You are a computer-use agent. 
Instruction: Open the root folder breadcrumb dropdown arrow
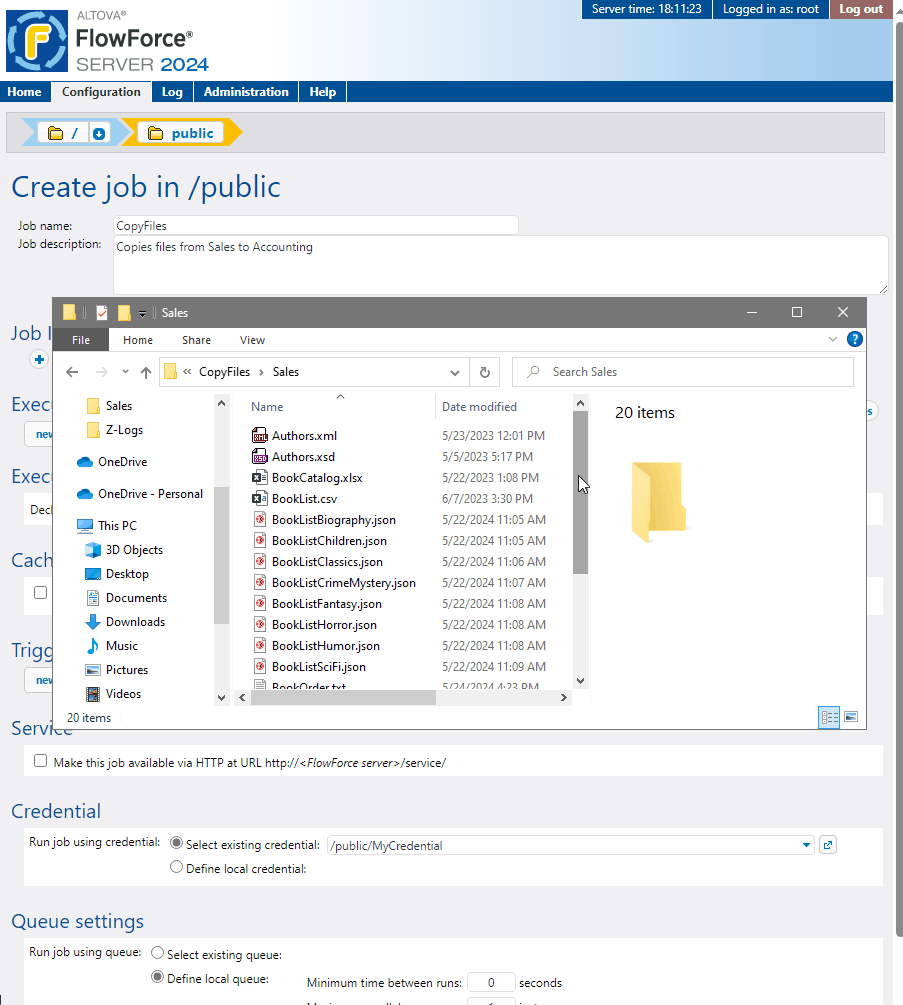99,133
